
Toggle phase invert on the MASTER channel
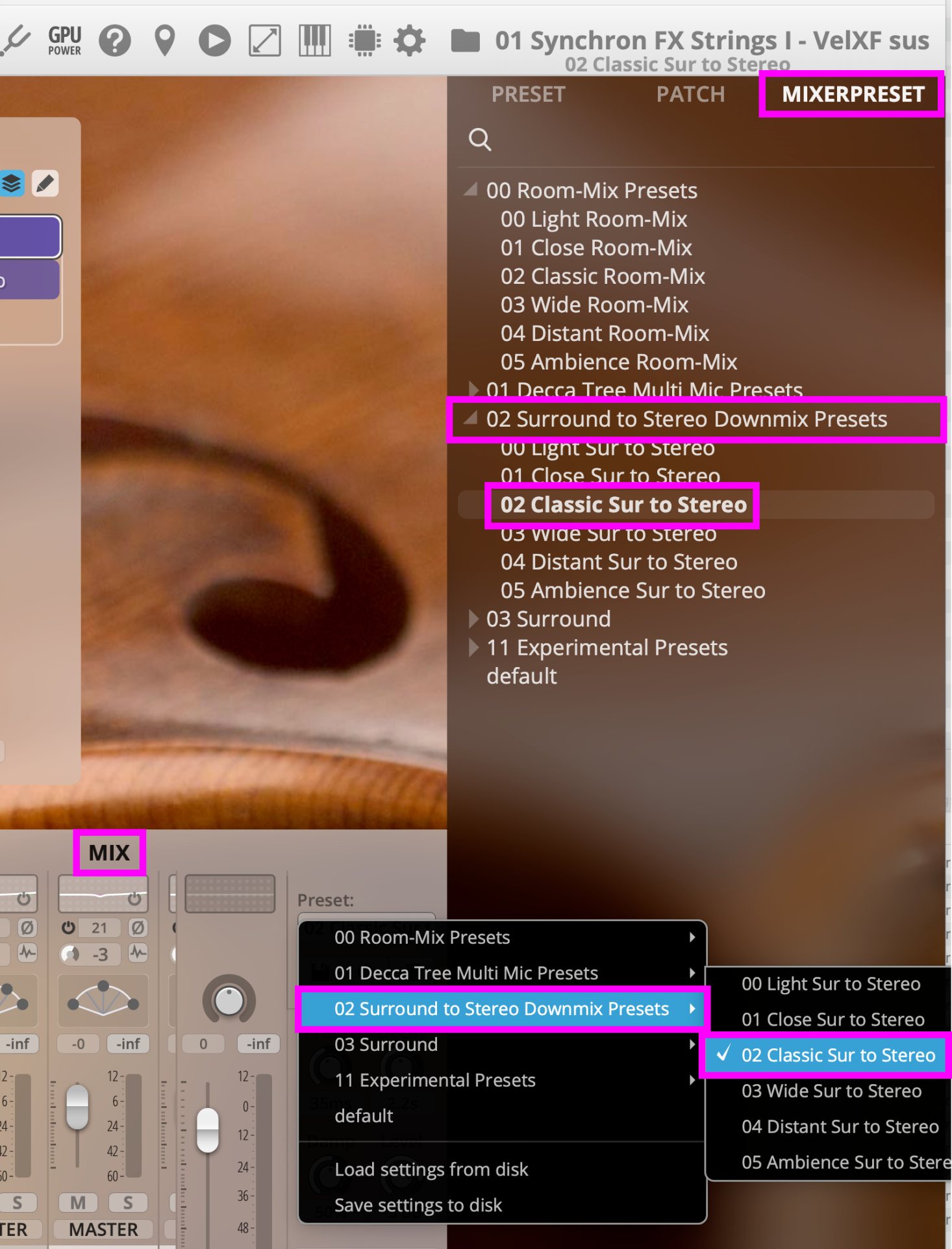(x=138, y=927)
